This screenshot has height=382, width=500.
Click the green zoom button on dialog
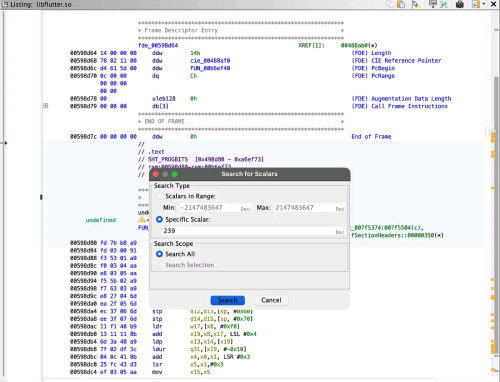(x=174, y=174)
